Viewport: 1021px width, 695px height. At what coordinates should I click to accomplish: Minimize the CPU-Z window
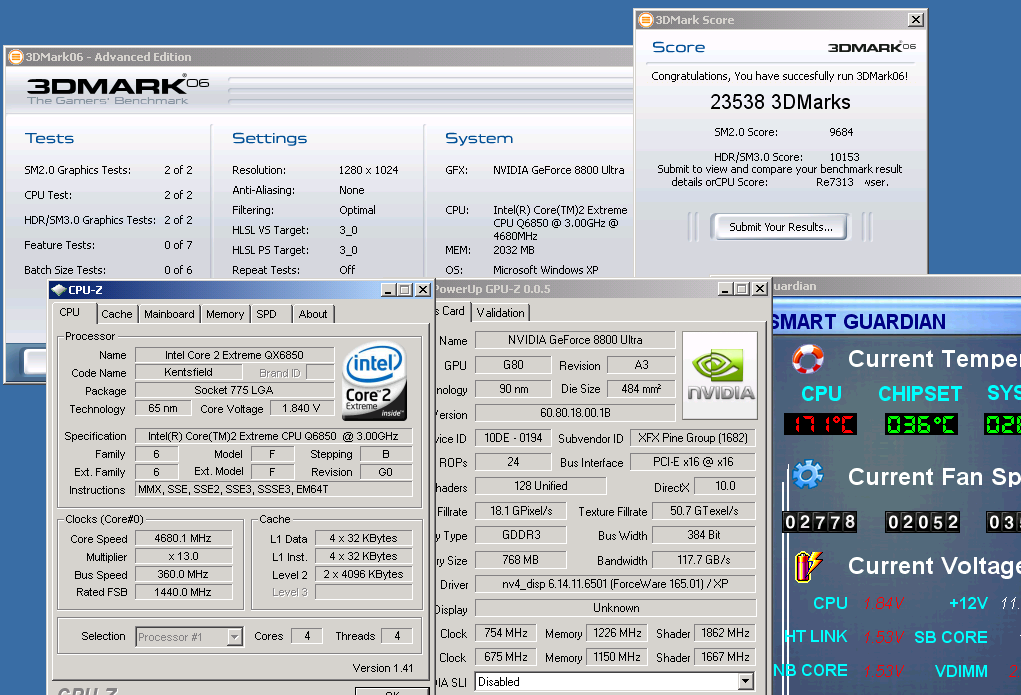coord(389,290)
